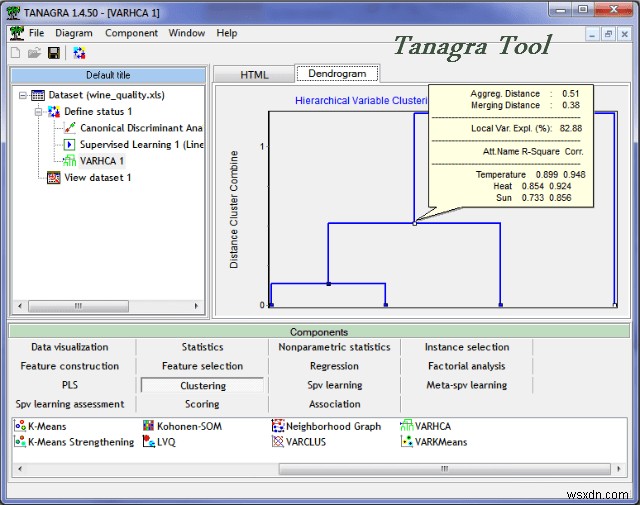Open the Component menu
This screenshot has height=505, width=640.
pos(131,33)
